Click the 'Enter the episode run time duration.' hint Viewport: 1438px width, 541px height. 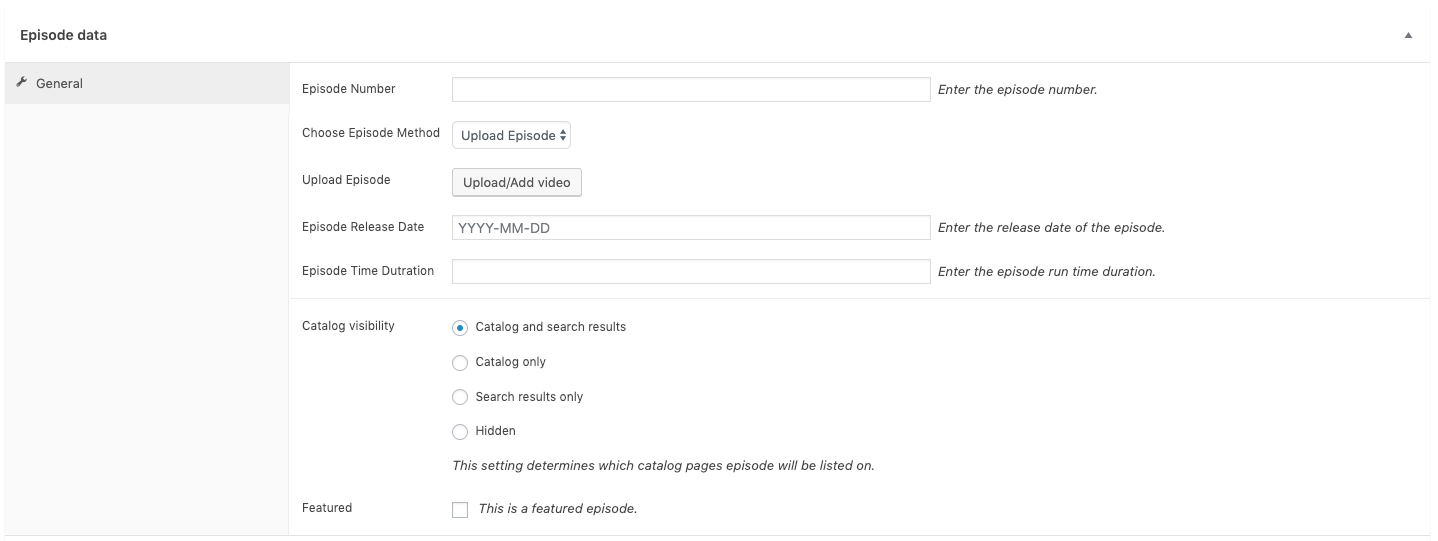[1046, 271]
